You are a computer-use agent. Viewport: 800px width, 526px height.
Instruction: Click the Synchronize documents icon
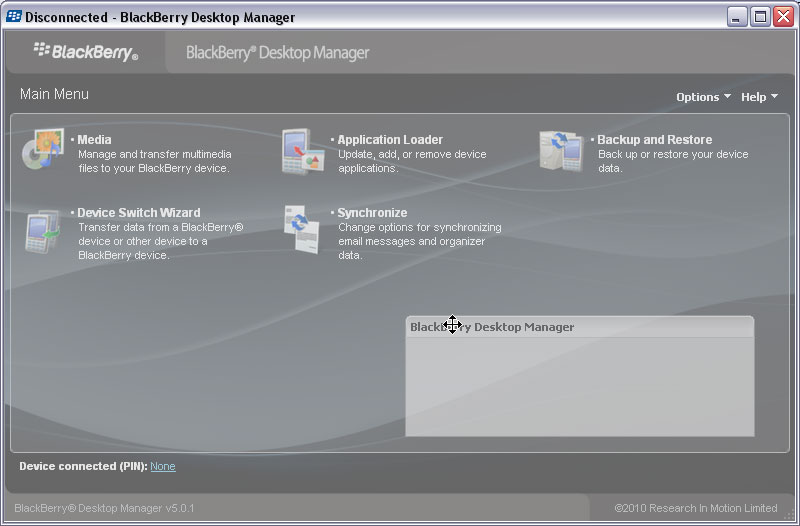(x=302, y=229)
